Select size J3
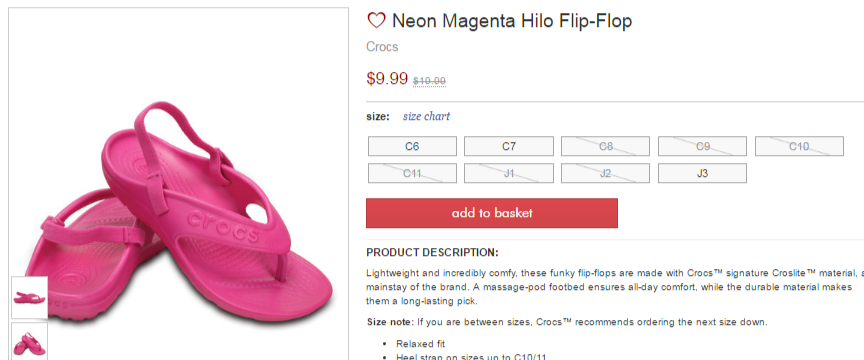864x360 pixels. coord(702,173)
